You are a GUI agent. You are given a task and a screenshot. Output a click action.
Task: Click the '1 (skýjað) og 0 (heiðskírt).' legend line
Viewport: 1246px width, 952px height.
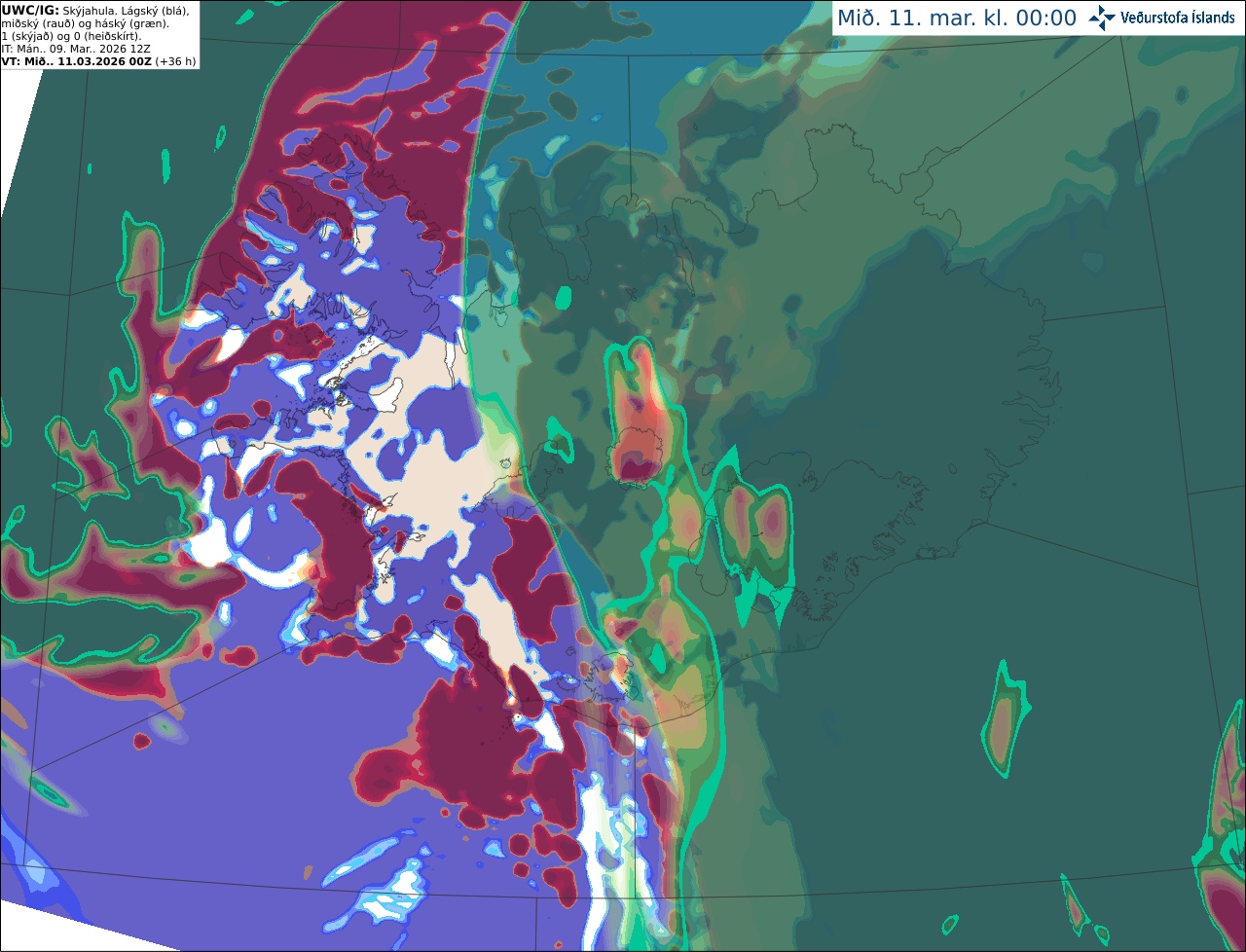pos(71,36)
